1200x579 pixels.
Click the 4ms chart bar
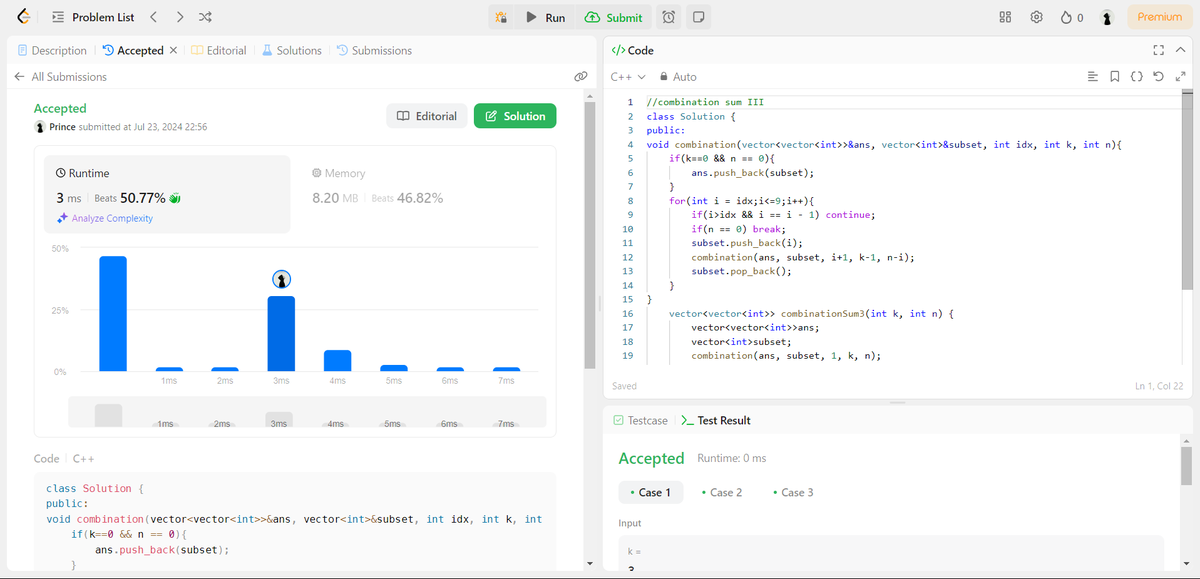tap(337, 361)
